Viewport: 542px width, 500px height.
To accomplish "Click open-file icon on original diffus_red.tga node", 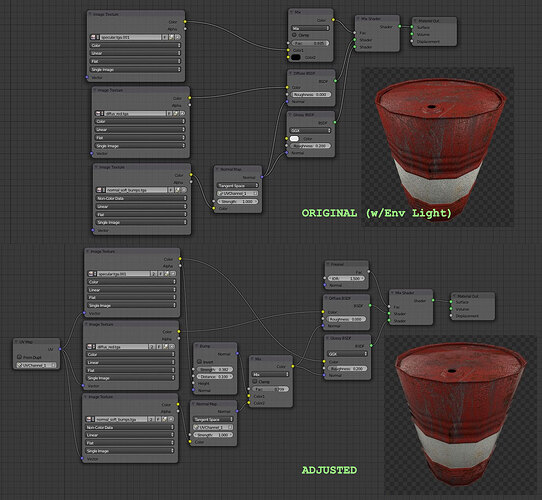I will pyautogui.click(x=176, y=113).
